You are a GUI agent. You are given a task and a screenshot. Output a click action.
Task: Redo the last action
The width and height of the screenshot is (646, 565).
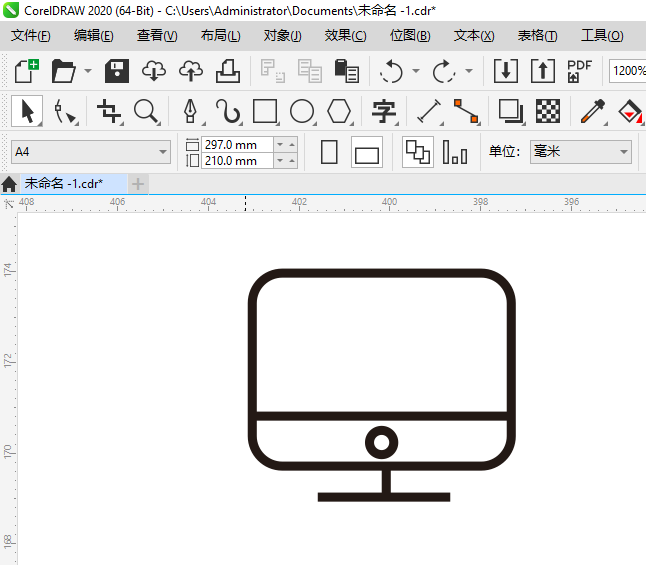point(444,71)
